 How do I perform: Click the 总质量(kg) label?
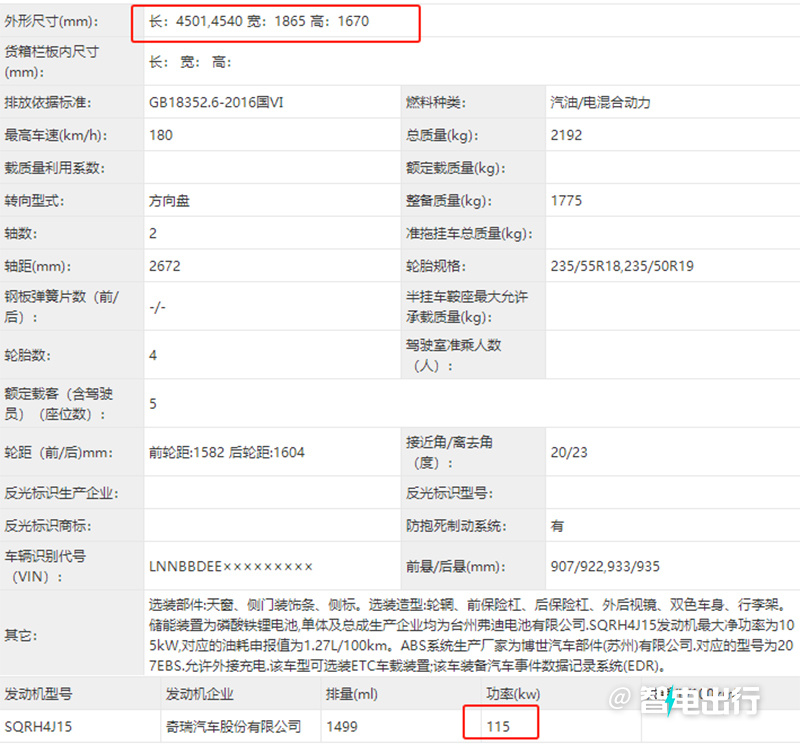pos(442,135)
